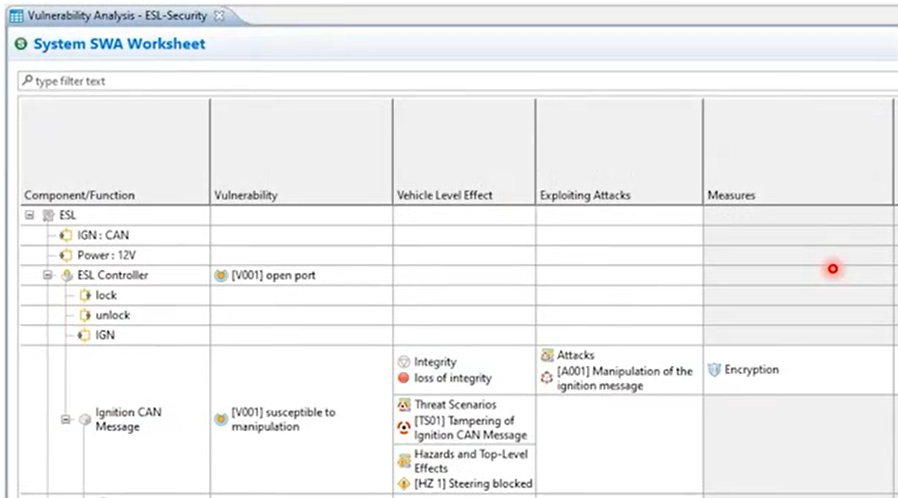Screen dimensions: 898x498
Task: Click the lock function icon
Action: click(x=85, y=295)
